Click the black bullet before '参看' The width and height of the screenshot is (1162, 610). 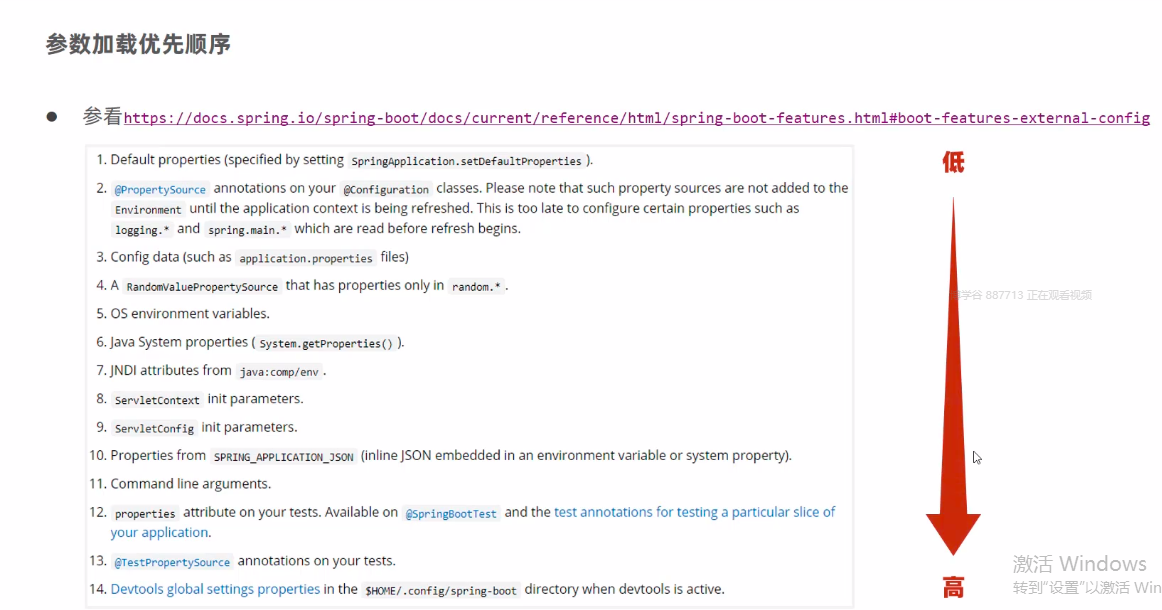(x=51, y=117)
